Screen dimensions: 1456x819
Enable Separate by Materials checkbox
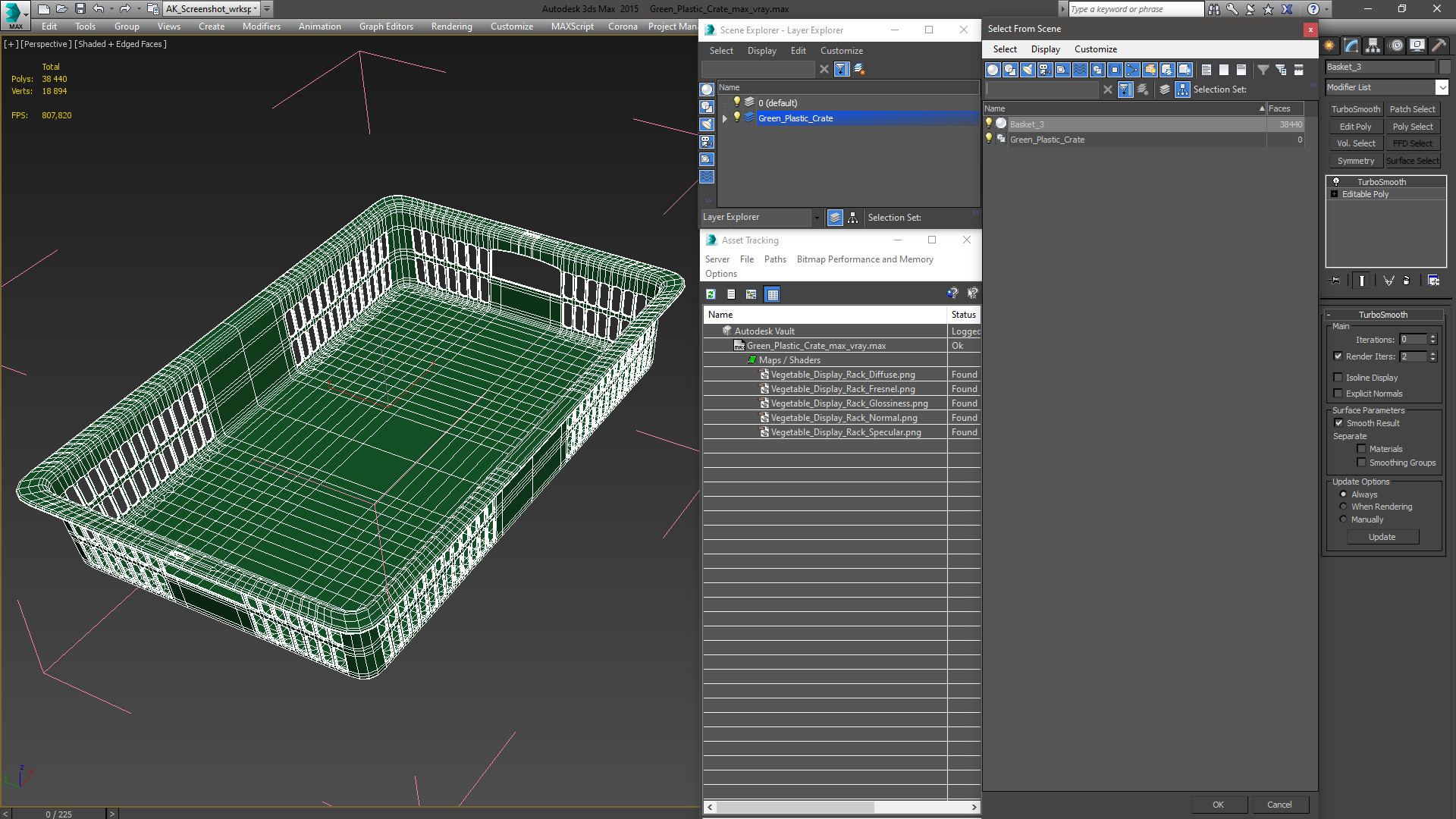[1362, 449]
